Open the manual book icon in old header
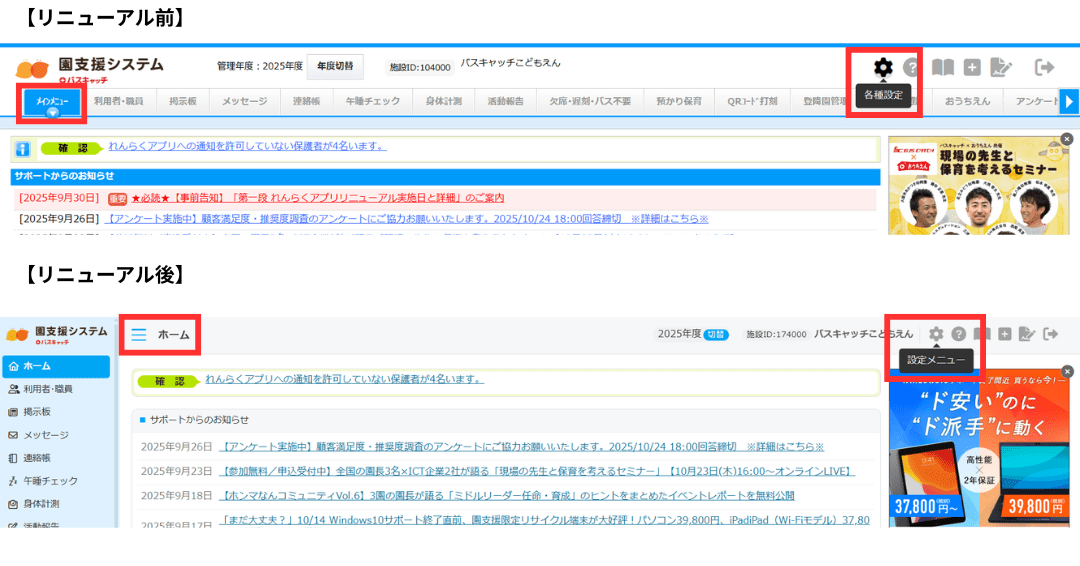This screenshot has height=566, width=1080. [942, 68]
